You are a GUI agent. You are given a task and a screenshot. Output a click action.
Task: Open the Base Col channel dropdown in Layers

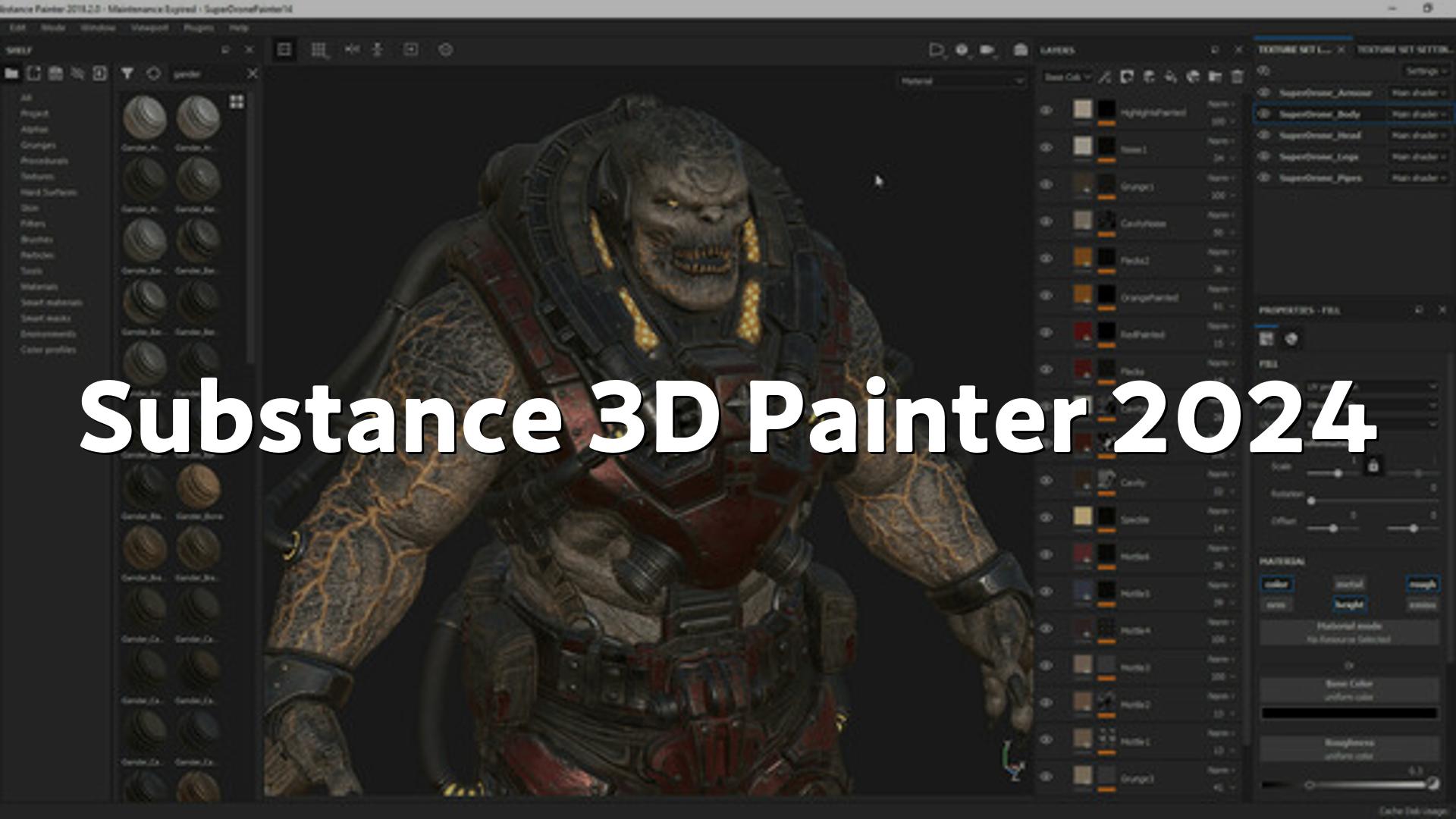click(1066, 77)
